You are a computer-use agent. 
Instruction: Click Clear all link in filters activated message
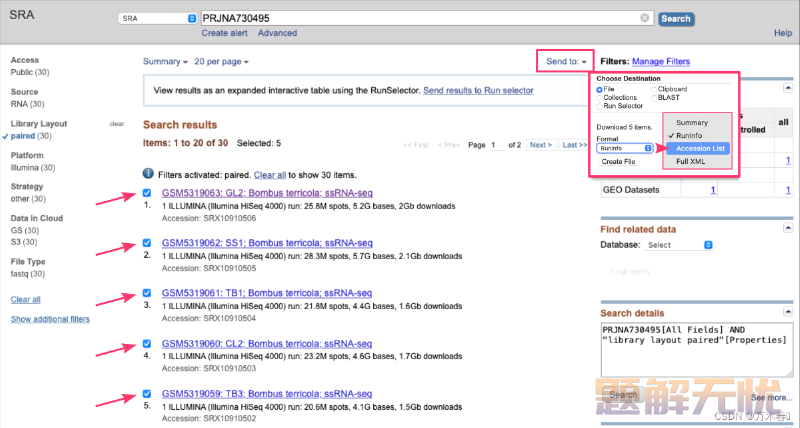click(270, 175)
